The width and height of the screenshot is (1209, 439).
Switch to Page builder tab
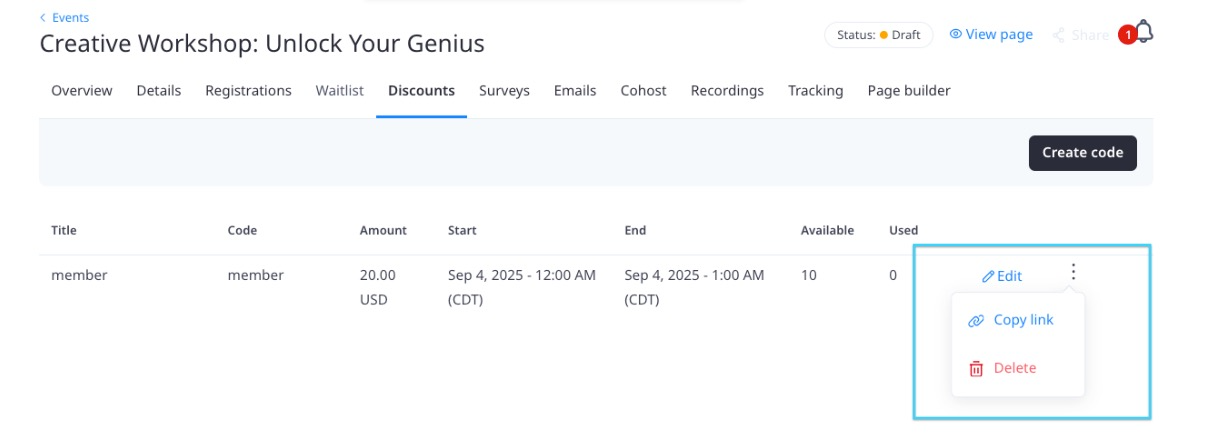[908, 91]
